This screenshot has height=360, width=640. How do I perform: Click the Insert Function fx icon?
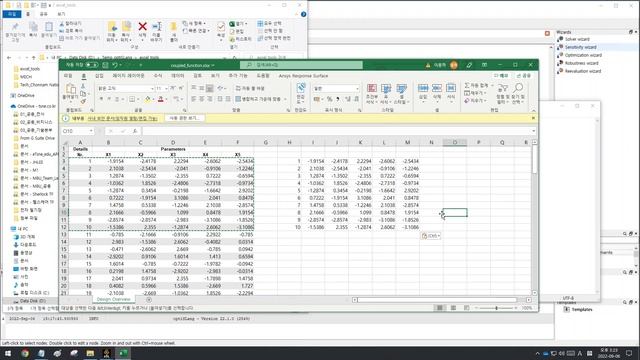134,131
